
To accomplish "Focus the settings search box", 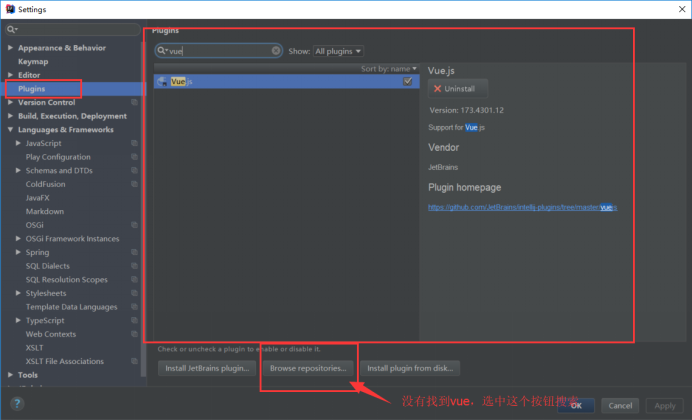I will point(73,30).
